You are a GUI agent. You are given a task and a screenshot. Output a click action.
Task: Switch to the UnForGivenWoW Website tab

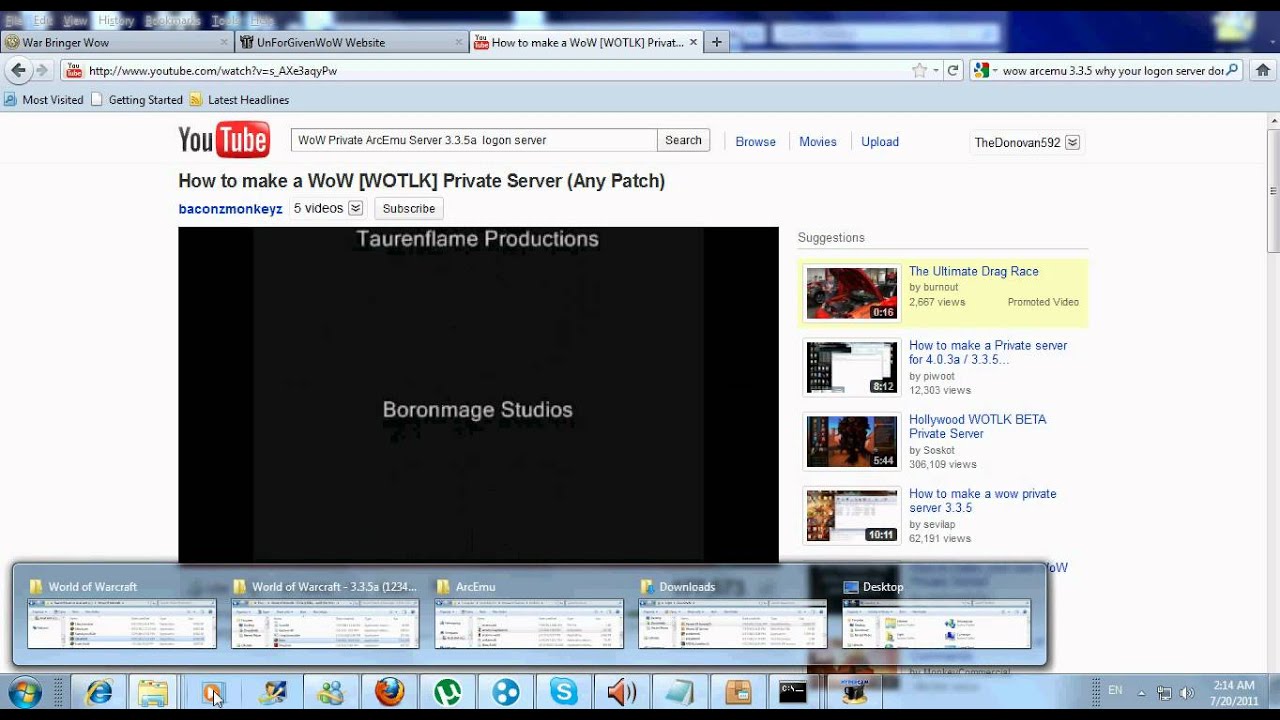352,42
